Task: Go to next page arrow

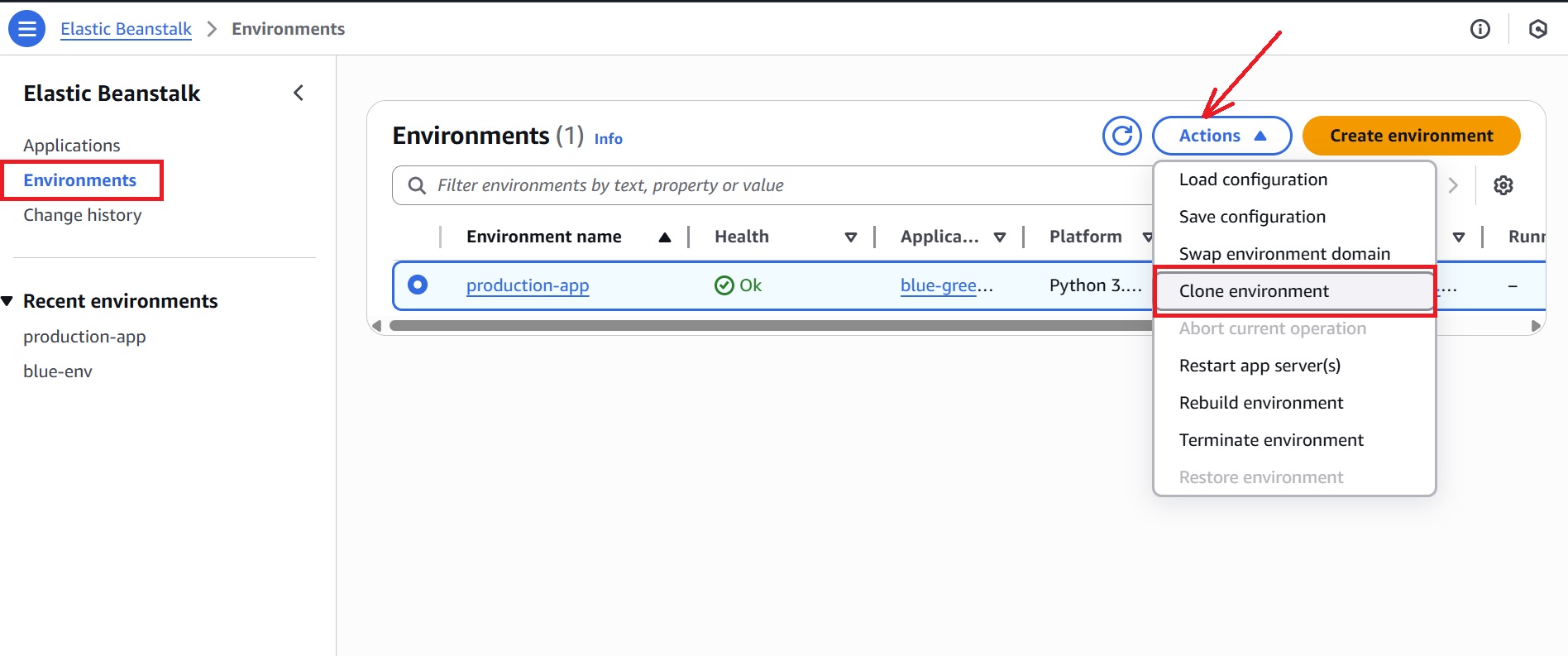Action: tap(1453, 185)
